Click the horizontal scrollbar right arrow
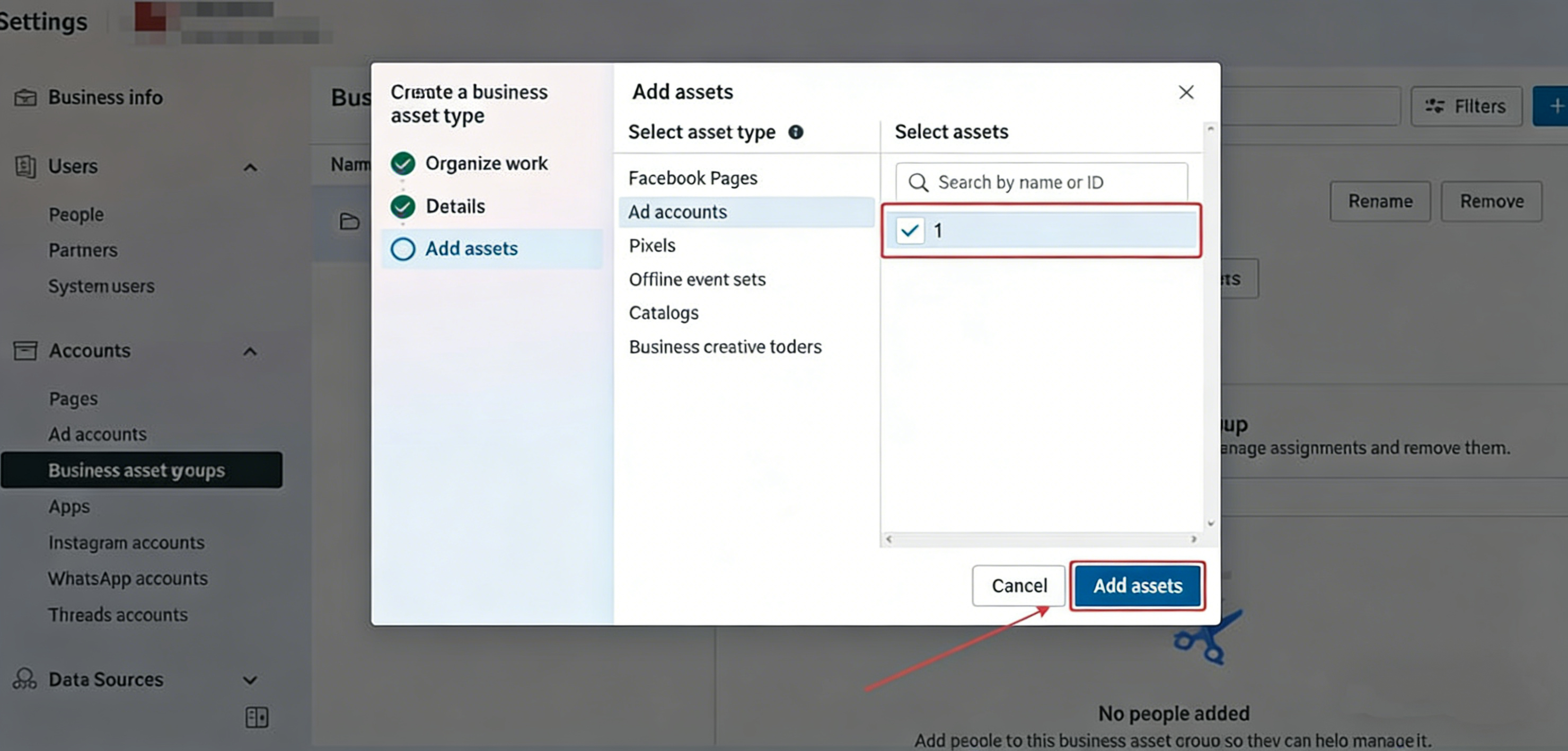Screen dimensions: 1568x751 1194,539
